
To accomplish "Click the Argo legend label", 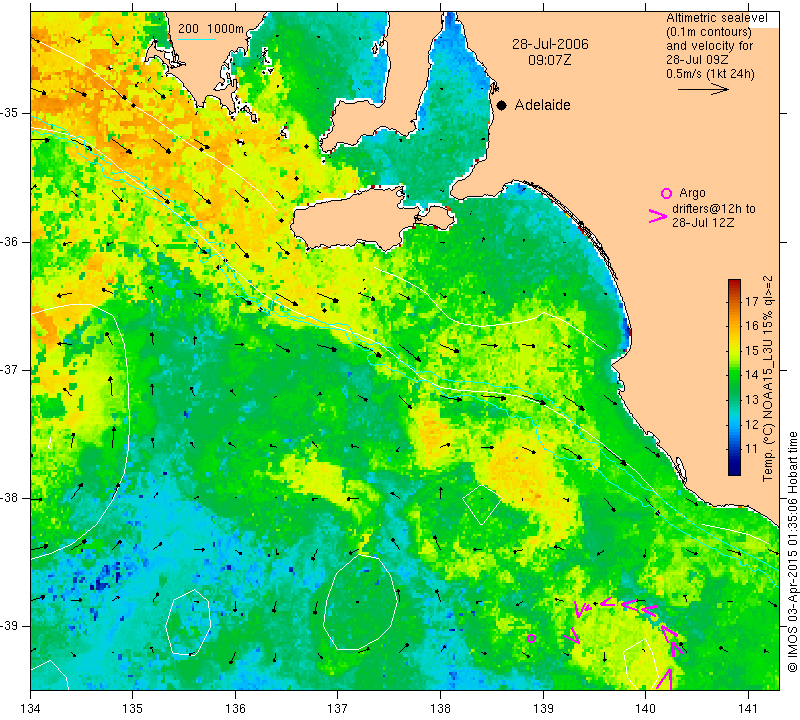I will [x=692, y=193].
